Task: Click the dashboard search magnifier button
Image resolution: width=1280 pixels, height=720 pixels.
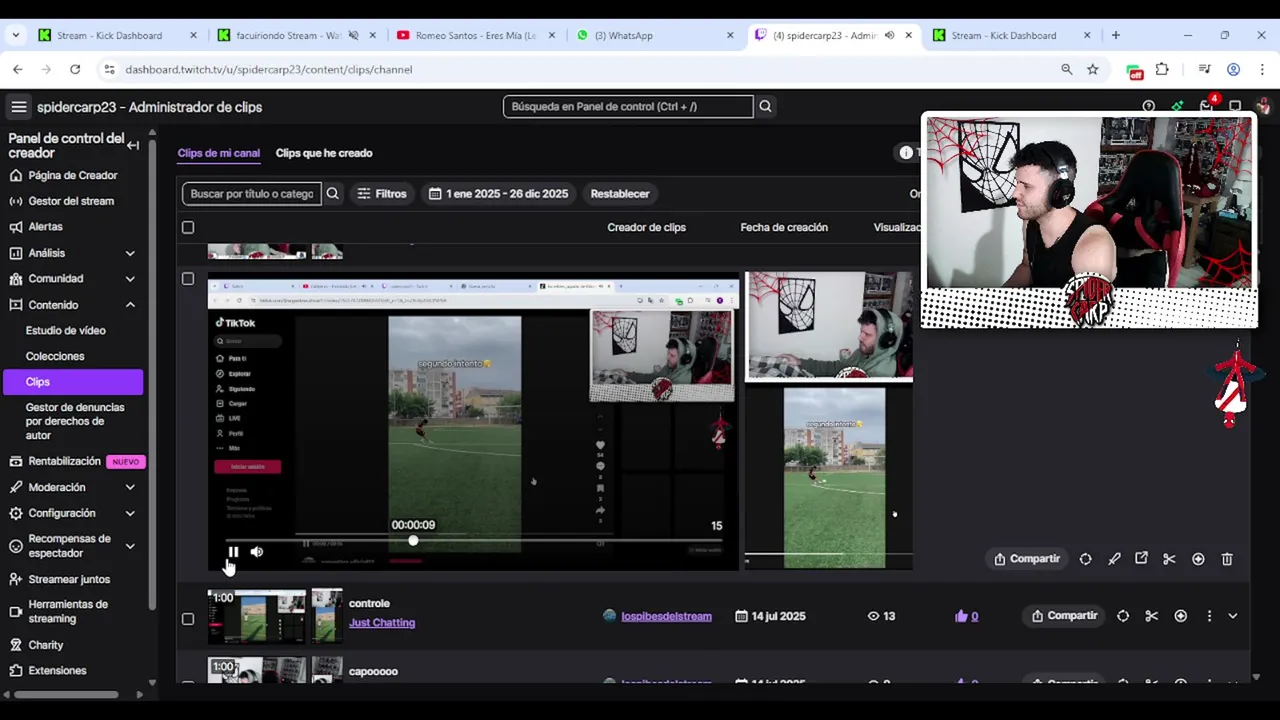Action: pyautogui.click(x=765, y=106)
